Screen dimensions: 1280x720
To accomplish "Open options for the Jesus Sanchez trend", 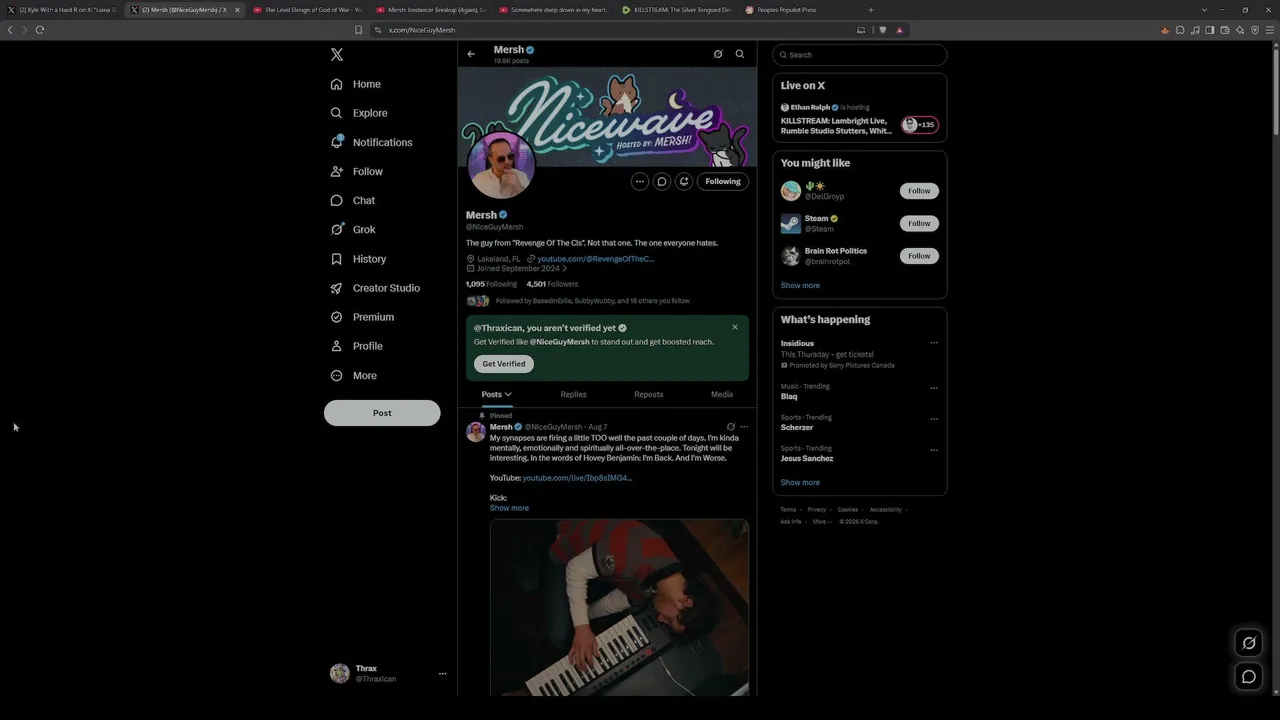I will (x=934, y=450).
